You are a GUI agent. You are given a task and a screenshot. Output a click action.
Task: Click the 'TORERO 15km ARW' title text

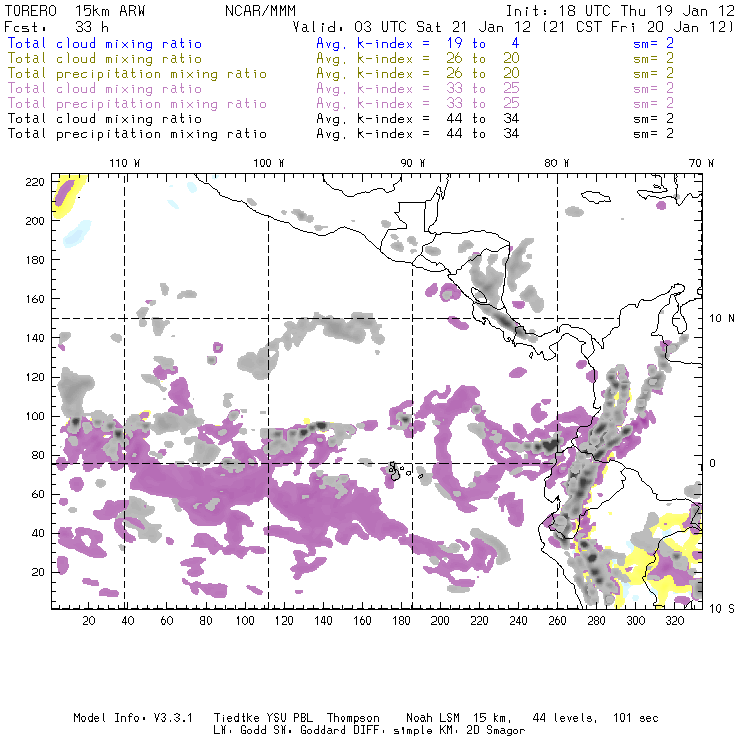coord(75,11)
